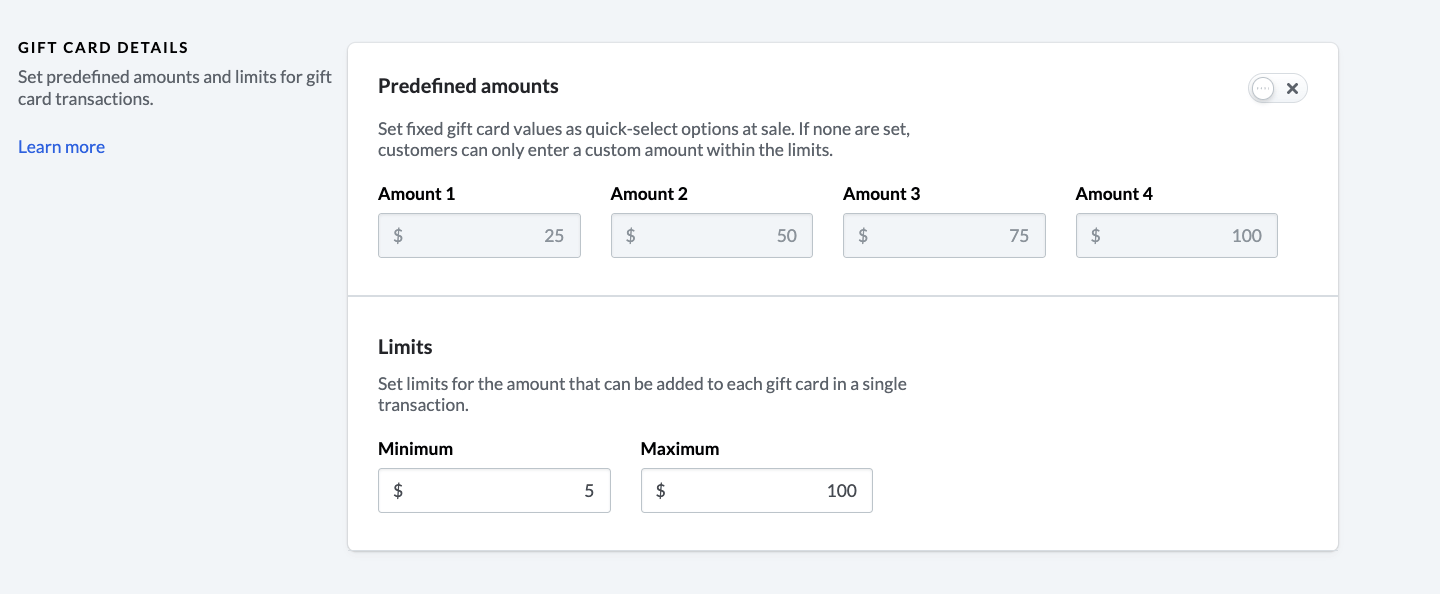This screenshot has width=1440, height=594.
Task: Open the Learn more link
Action: click(61, 147)
